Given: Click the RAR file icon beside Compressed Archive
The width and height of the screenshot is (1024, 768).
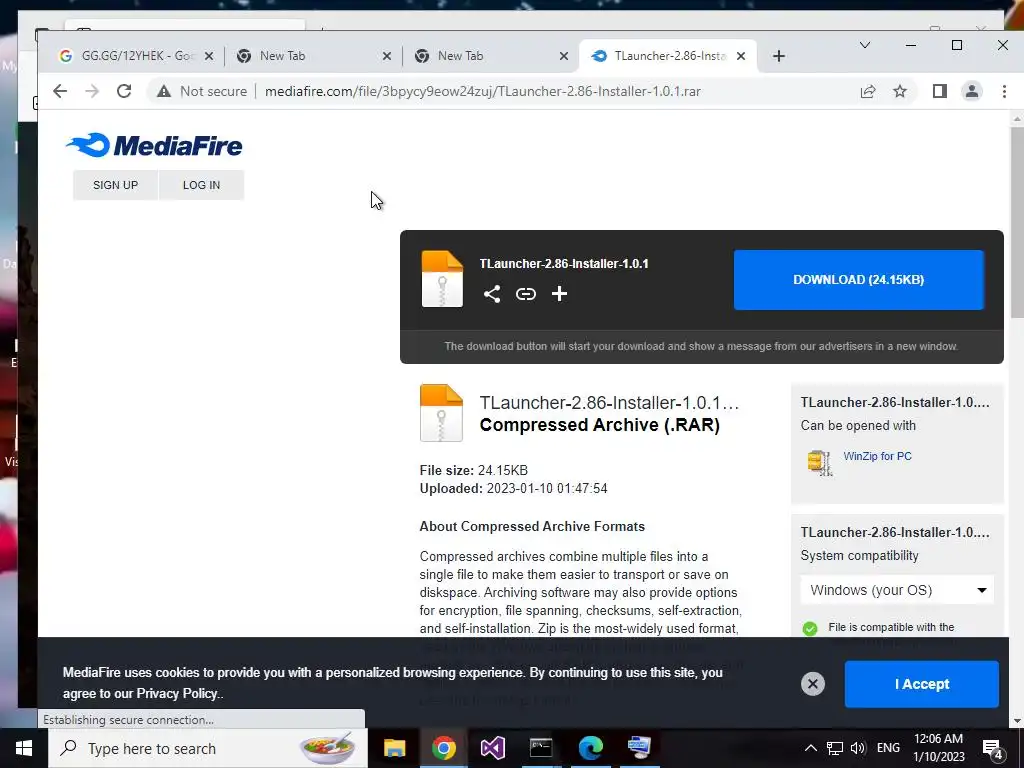Looking at the screenshot, I should (441, 413).
